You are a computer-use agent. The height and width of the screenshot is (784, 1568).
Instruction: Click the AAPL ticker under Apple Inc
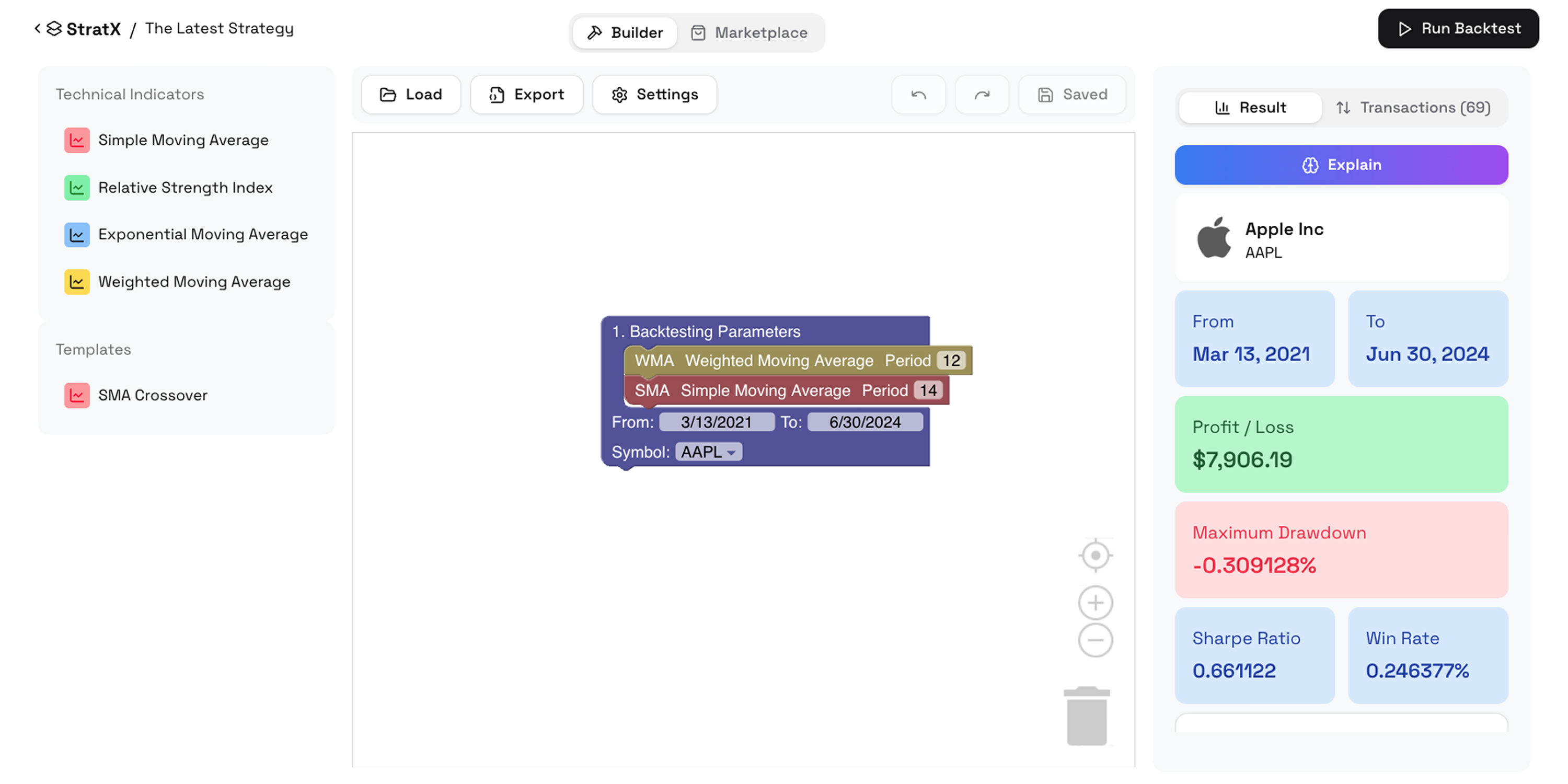coord(1263,252)
